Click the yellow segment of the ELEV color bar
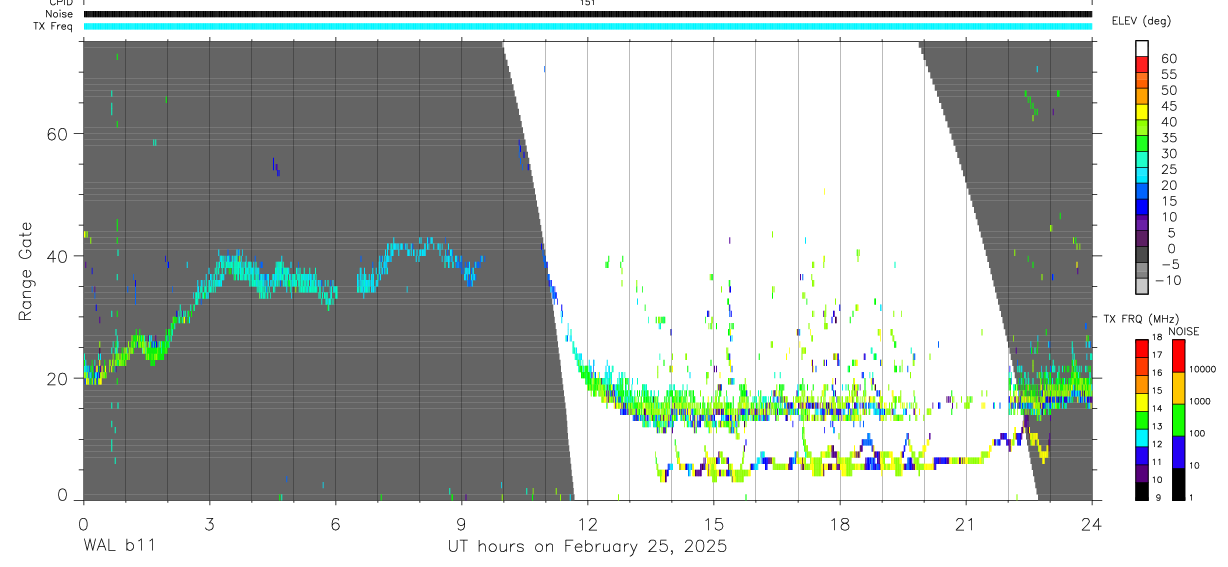Viewport: 1228px width, 567px height. click(1142, 113)
